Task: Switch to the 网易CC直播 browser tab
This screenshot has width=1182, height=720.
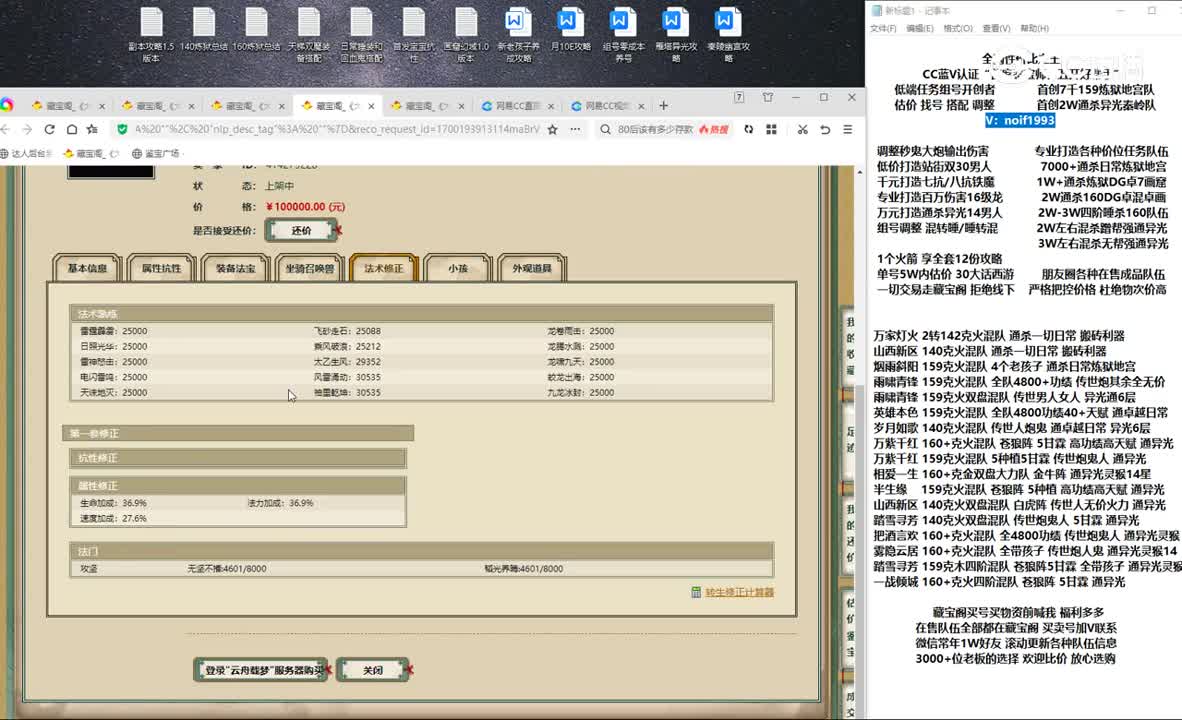Action: [x=516, y=106]
